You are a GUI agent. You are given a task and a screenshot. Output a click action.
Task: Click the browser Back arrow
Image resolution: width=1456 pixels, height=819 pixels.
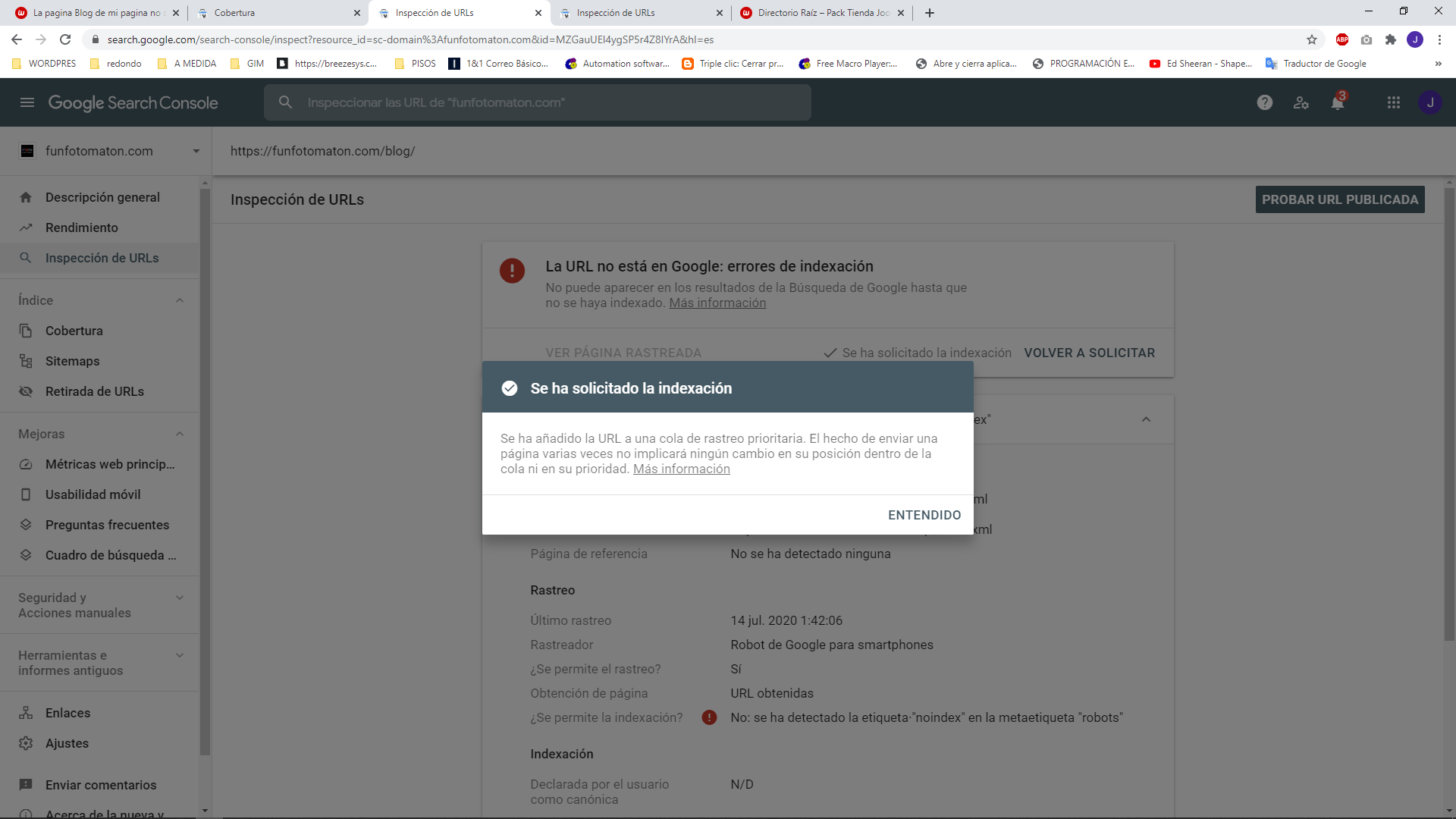click(x=17, y=39)
